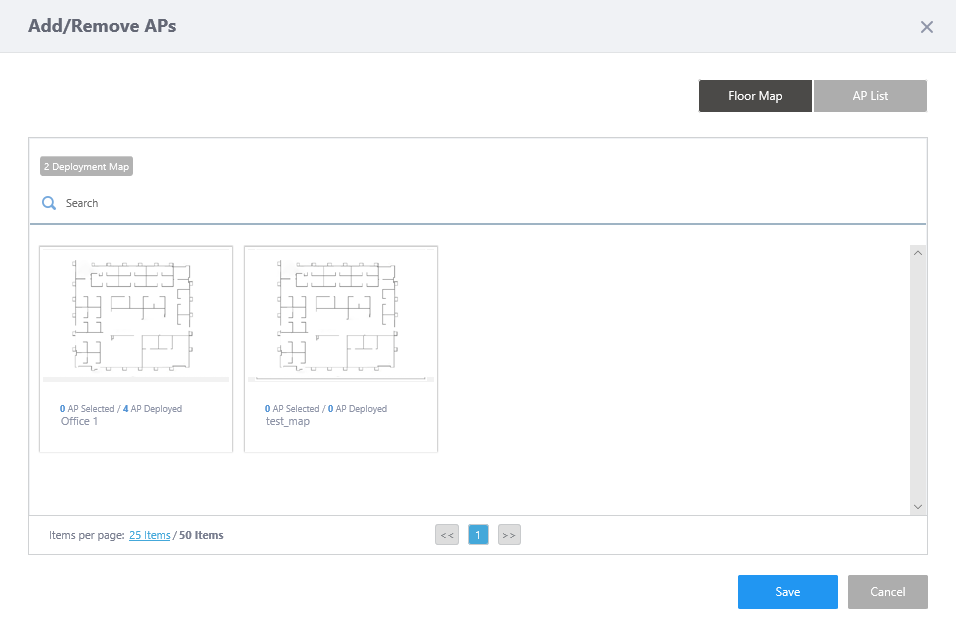956x627 pixels.
Task: Click the search magnifier icon
Action: point(48,203)
